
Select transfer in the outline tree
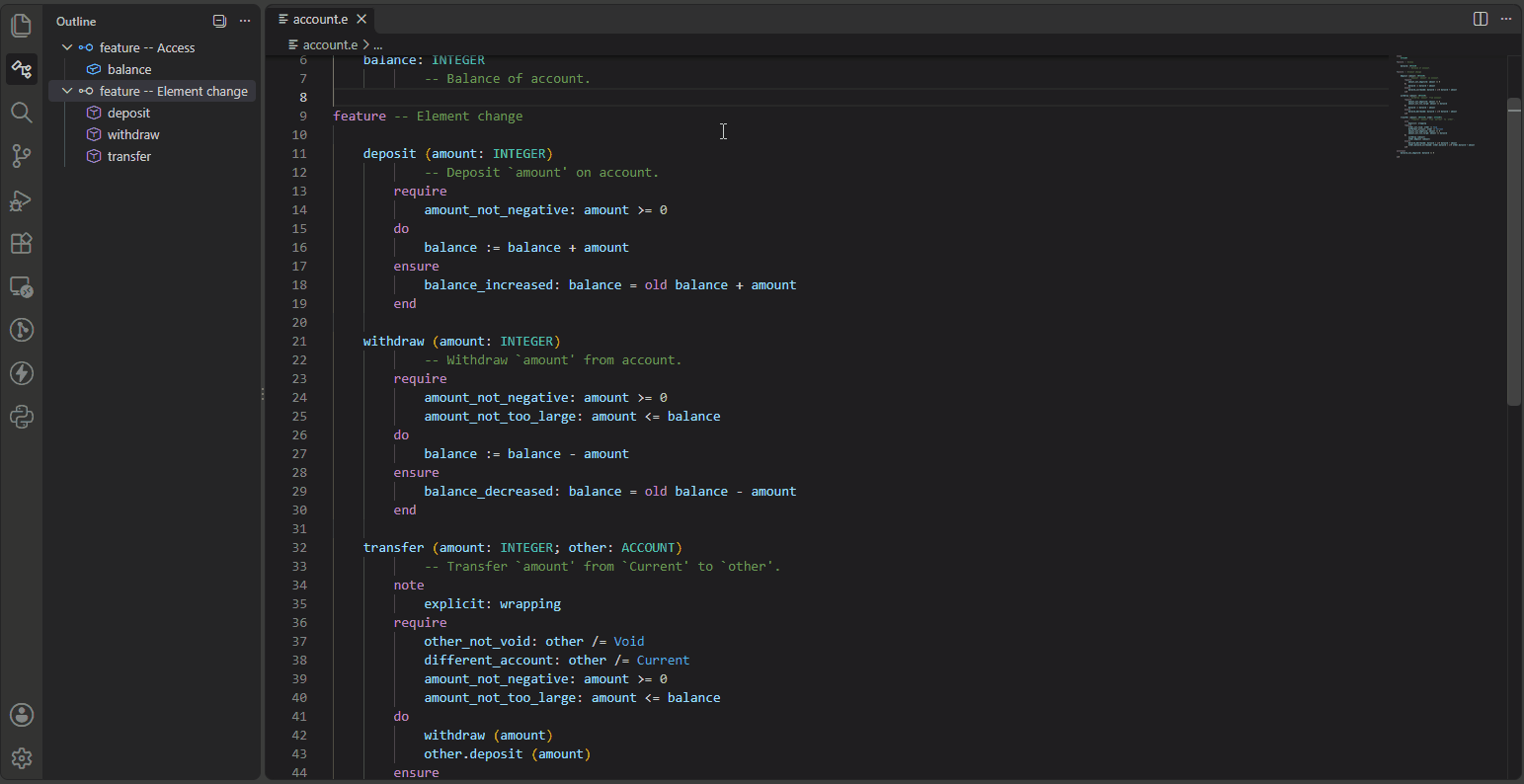[x=129, y=156]
